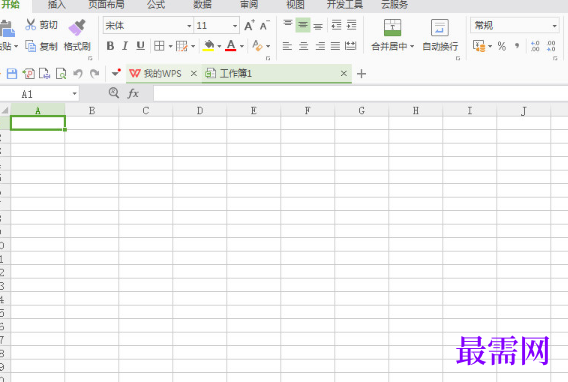Image resolution: width=568 pixels, height=382 pixels.
Task: Toggle middle vertical alignment
Action: (303, 25)
